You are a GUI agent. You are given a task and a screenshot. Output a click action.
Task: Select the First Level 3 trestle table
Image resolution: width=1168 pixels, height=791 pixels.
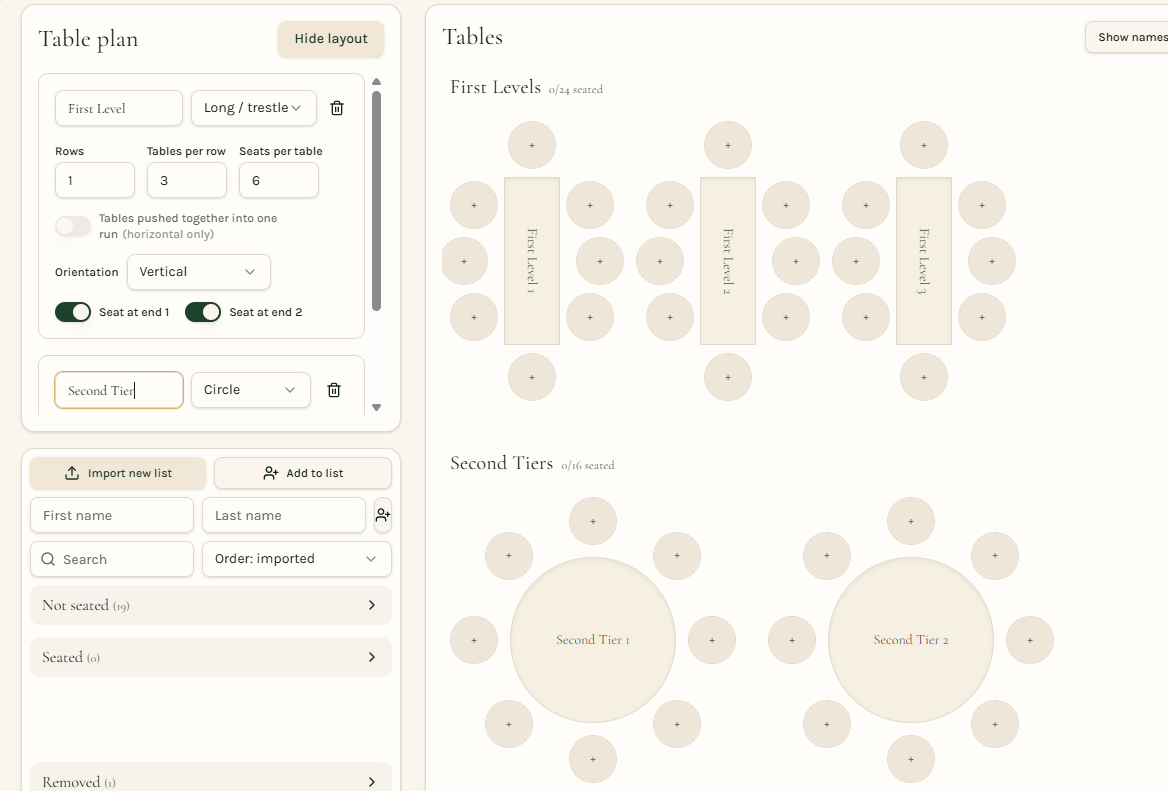[924, 261]
